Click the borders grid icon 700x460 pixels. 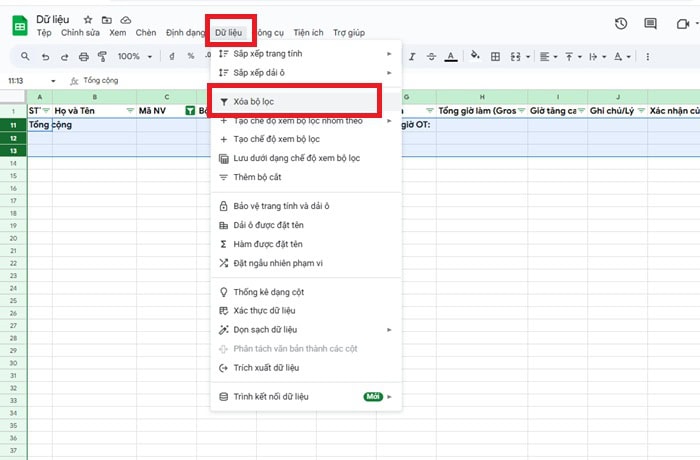pos(495,57)
